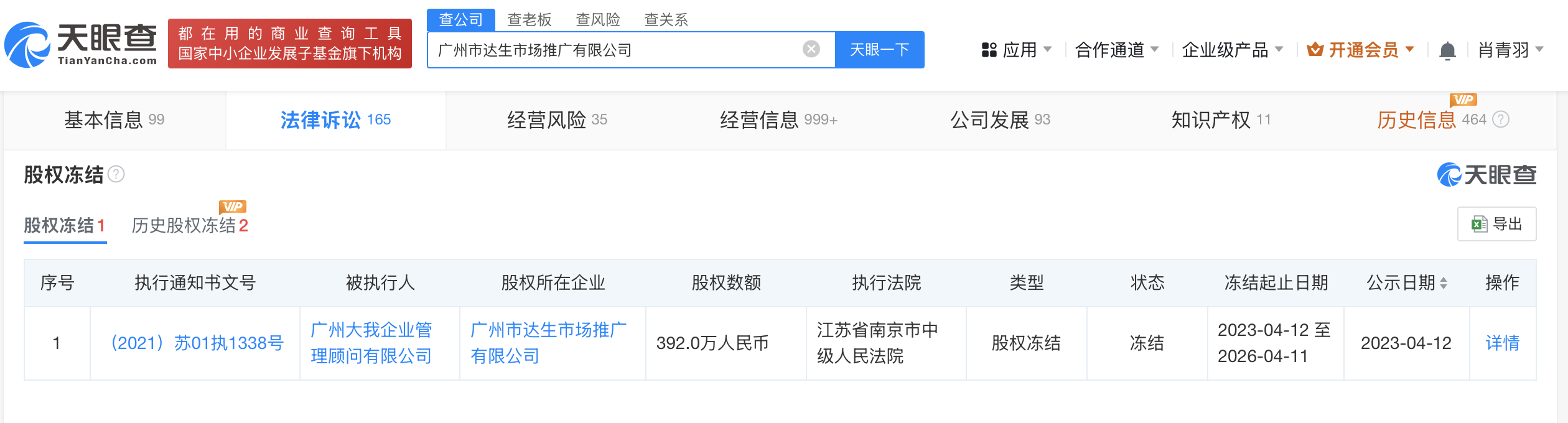
Task: Open the 开通会员 dropdown arrow
Action: (x=1410, y=49)
